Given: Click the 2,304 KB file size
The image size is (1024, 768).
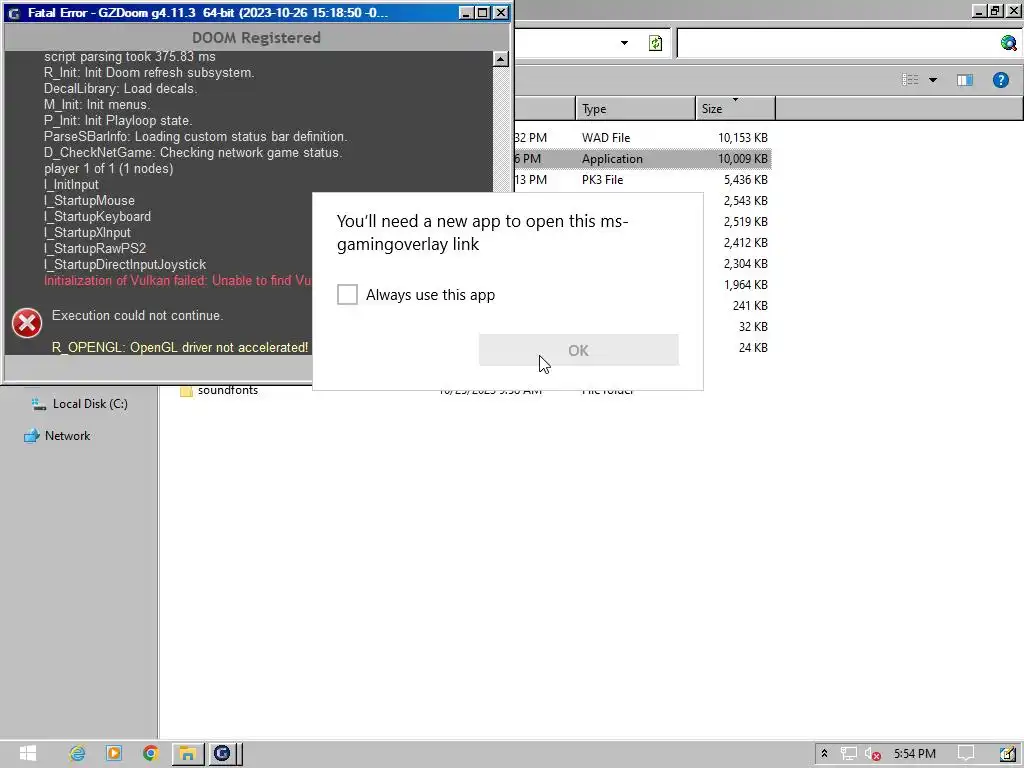Looking at the screenshot, I should point(745,263).
